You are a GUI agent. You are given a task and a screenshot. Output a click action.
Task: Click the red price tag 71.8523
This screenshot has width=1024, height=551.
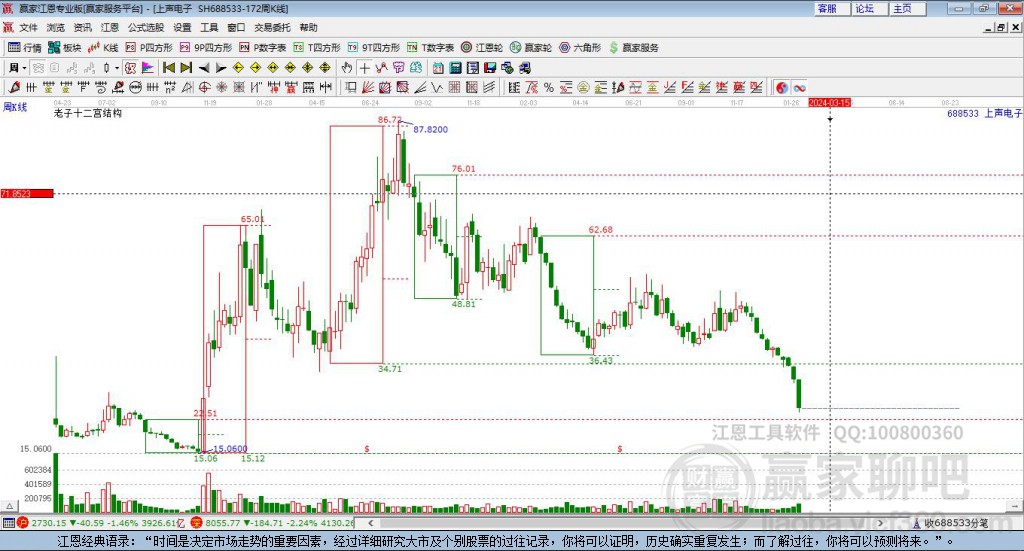(x=27, y=194)
